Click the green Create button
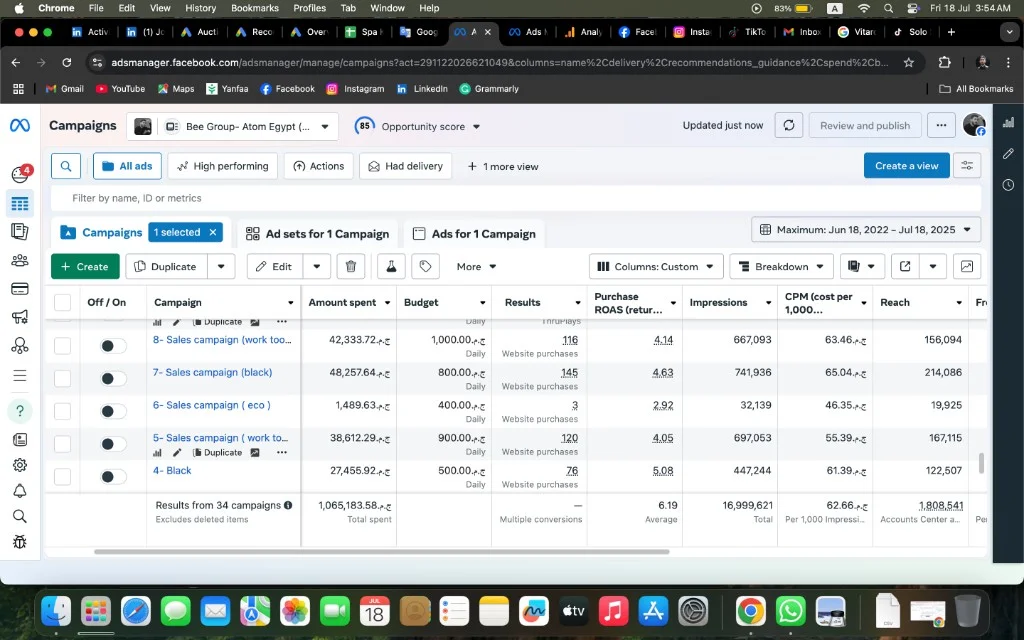The width and height of the screenshot is (1024, 640). 85,266
